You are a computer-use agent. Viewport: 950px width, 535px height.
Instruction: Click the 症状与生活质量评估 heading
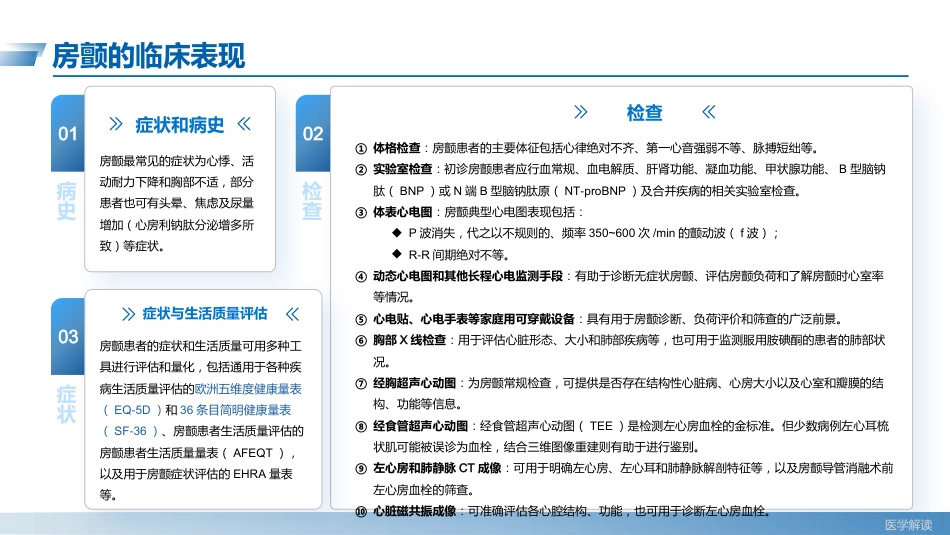pyautogui.click(x=205, y=313)
